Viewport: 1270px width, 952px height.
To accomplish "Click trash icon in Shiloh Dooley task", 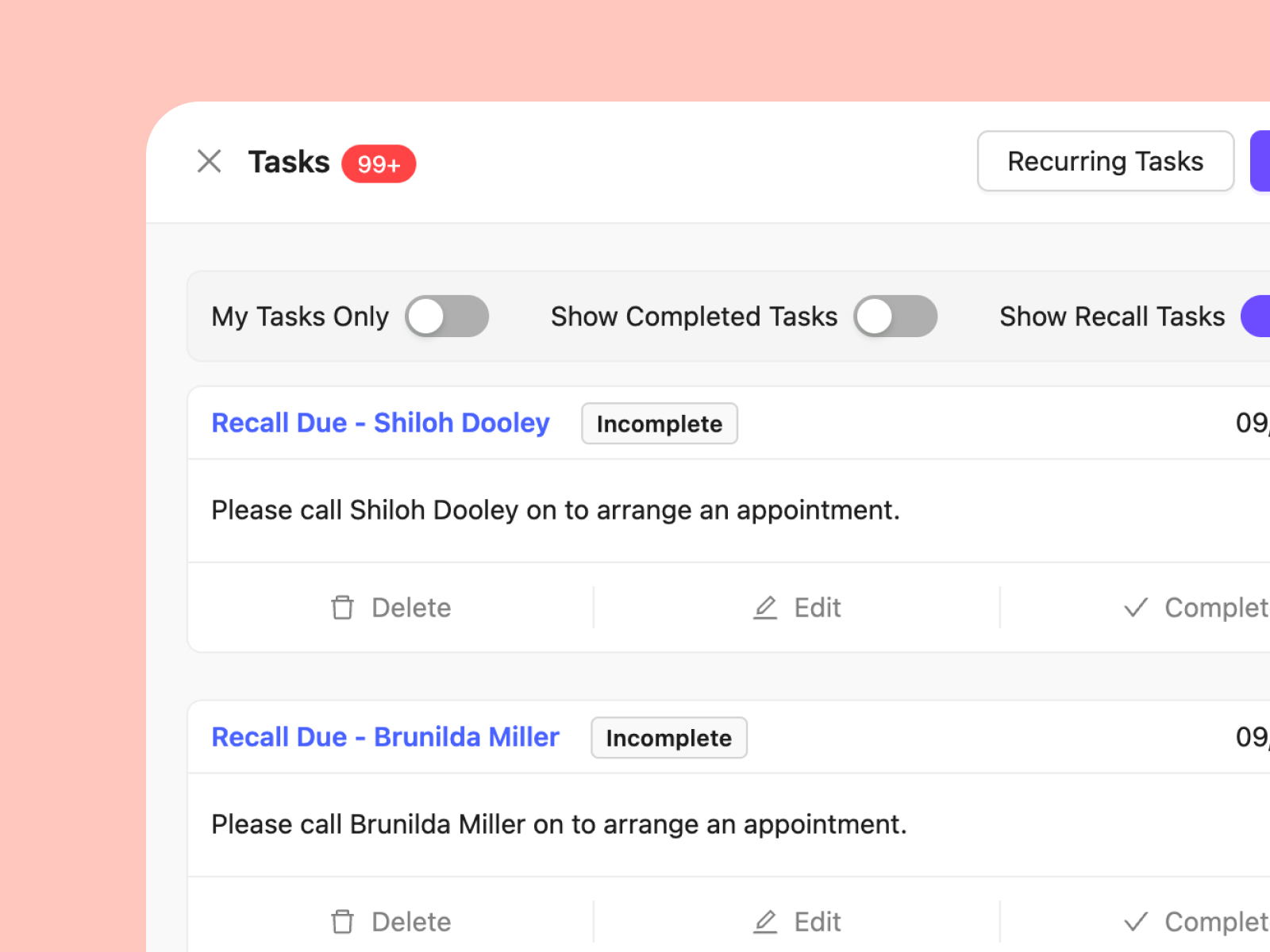I will pos(342,608).
